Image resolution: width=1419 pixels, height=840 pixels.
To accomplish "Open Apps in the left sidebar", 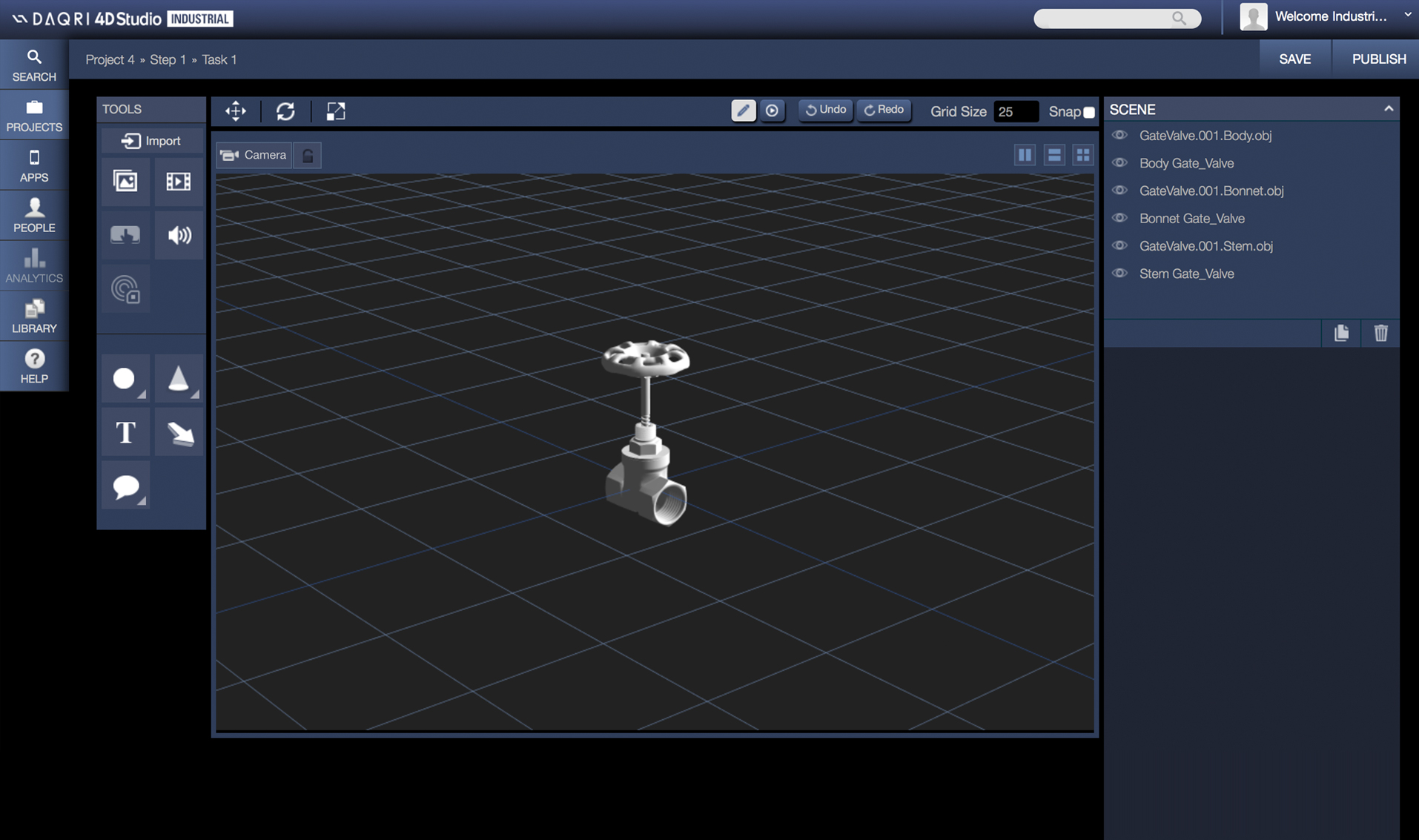I will tap(34, 166).
